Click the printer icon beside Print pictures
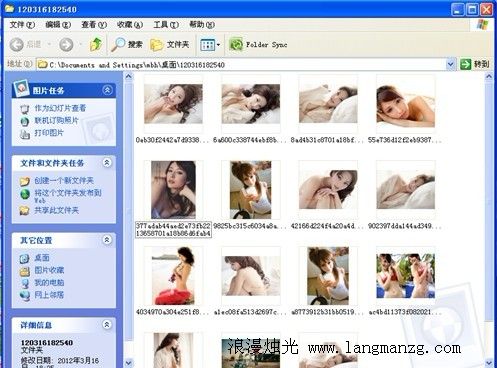Image resolution: width=497 pixels, height=368 pixels. (x=25, y=134)
